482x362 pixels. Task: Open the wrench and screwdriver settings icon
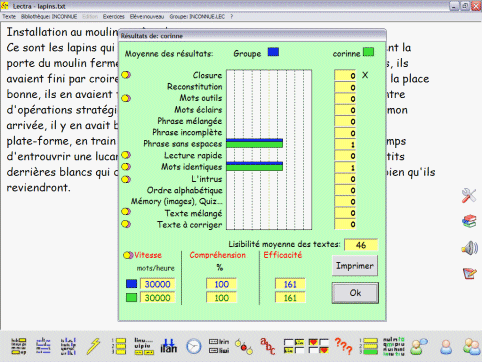[469, 195]
